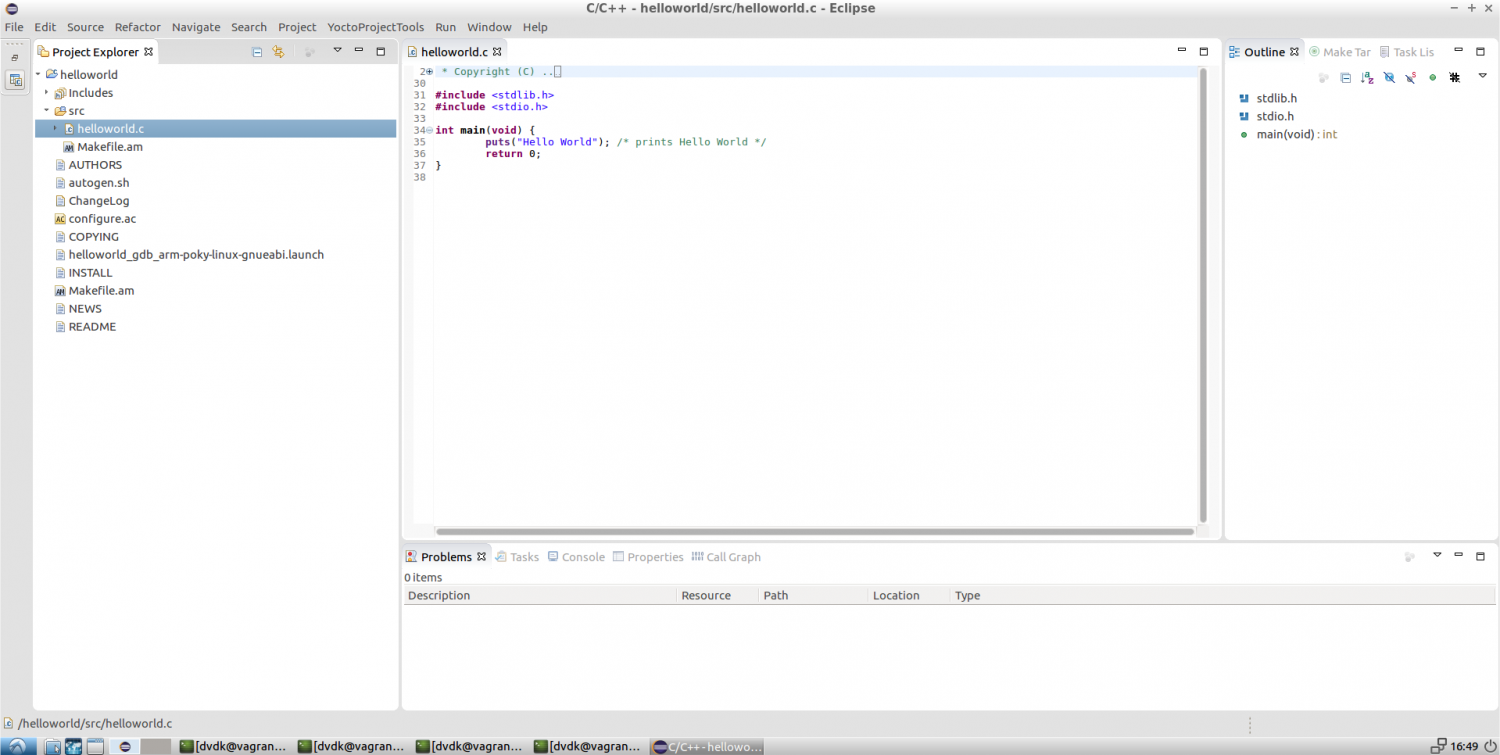Collapse all in Project Explorer toolbar
Image resolution: width=1500 pixels, height=755 pixels.
click(x=257, y=52)
